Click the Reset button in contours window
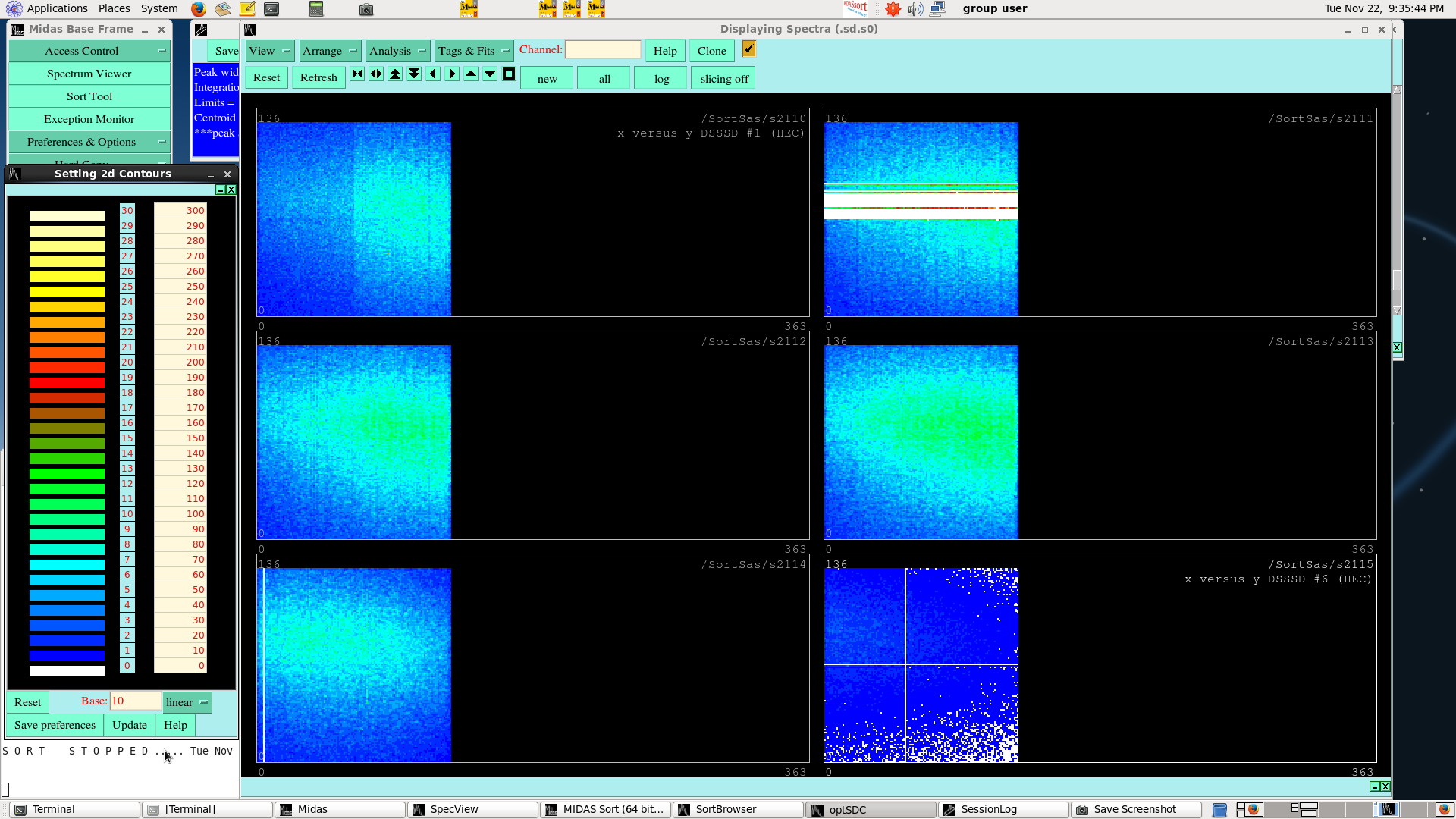Image resolution: width=1456 pixels, height=819 pixels. tap(28, 702)
